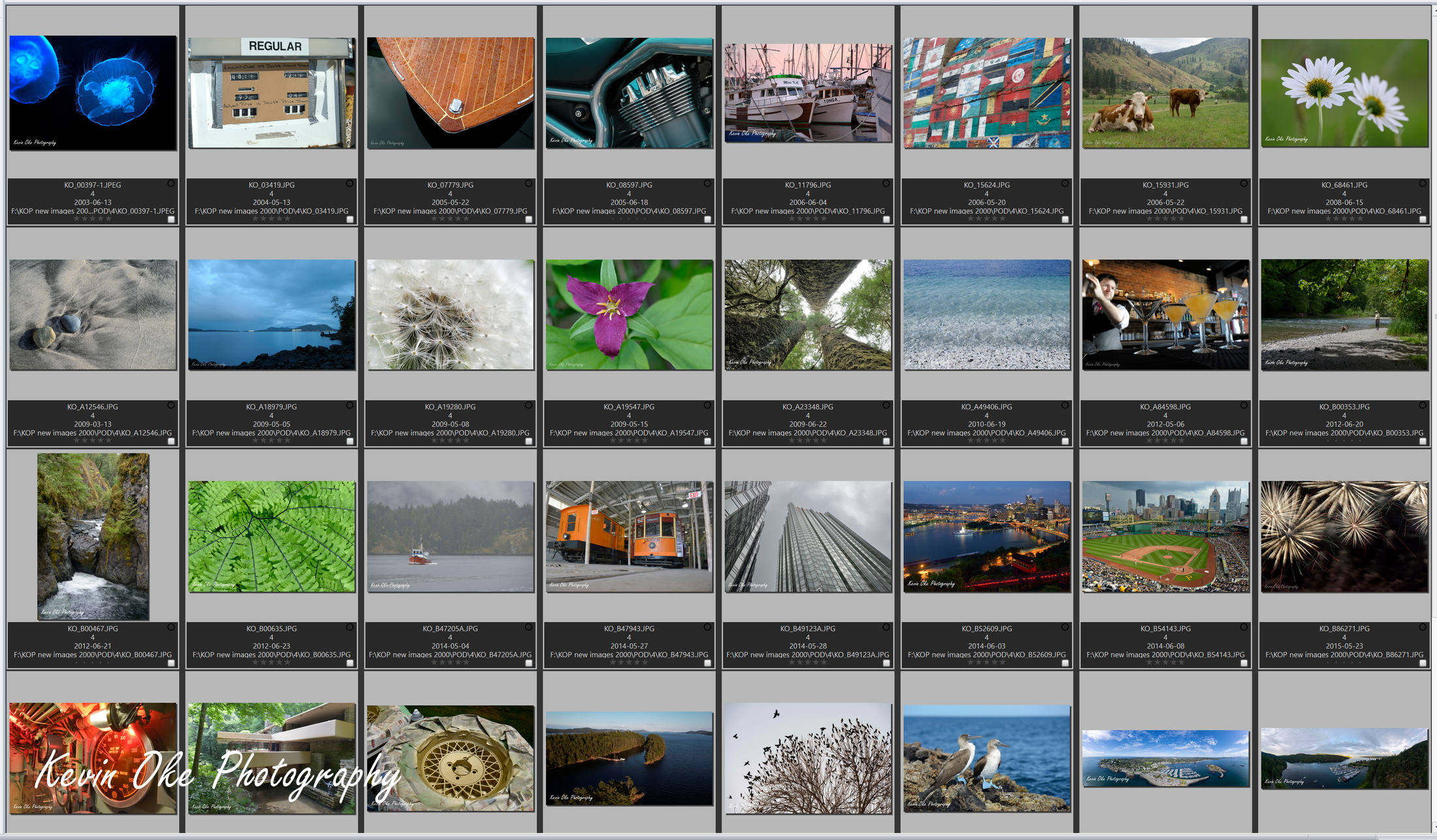The height and width of the screenshot is (840, 1437).
Task: Set color class circle on KO_A19547.JPG
Action: click(x=707, y=406)
